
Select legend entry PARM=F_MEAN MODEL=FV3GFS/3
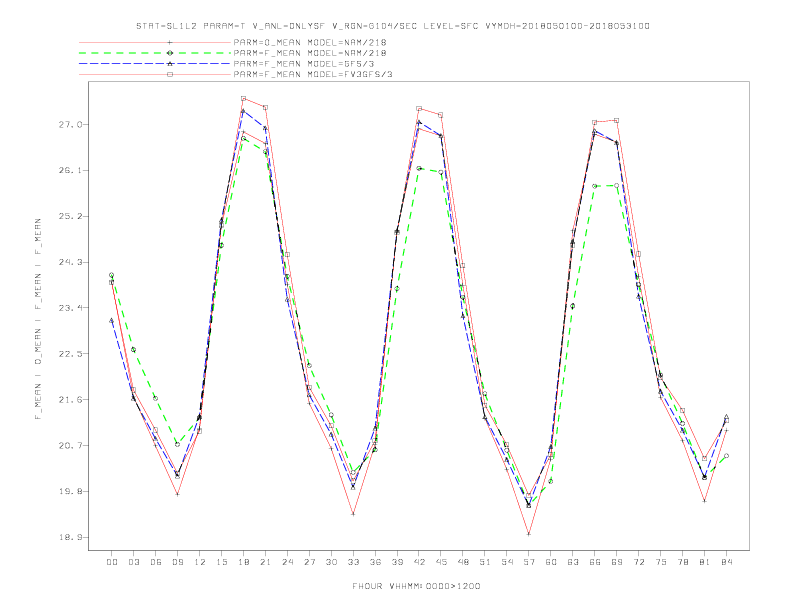click(x=313, y=74)
